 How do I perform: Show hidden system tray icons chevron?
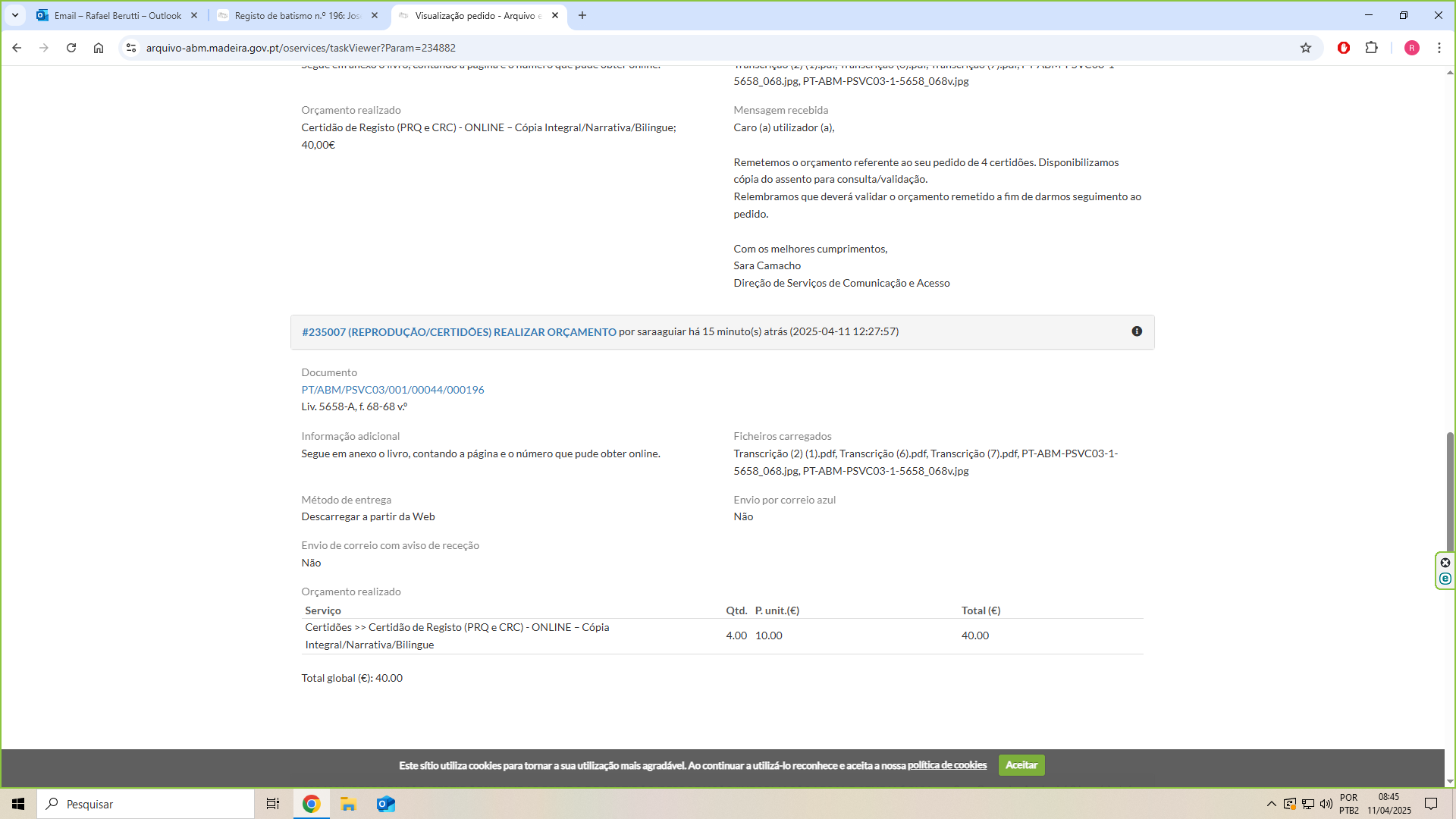[x=1271, y=804]
